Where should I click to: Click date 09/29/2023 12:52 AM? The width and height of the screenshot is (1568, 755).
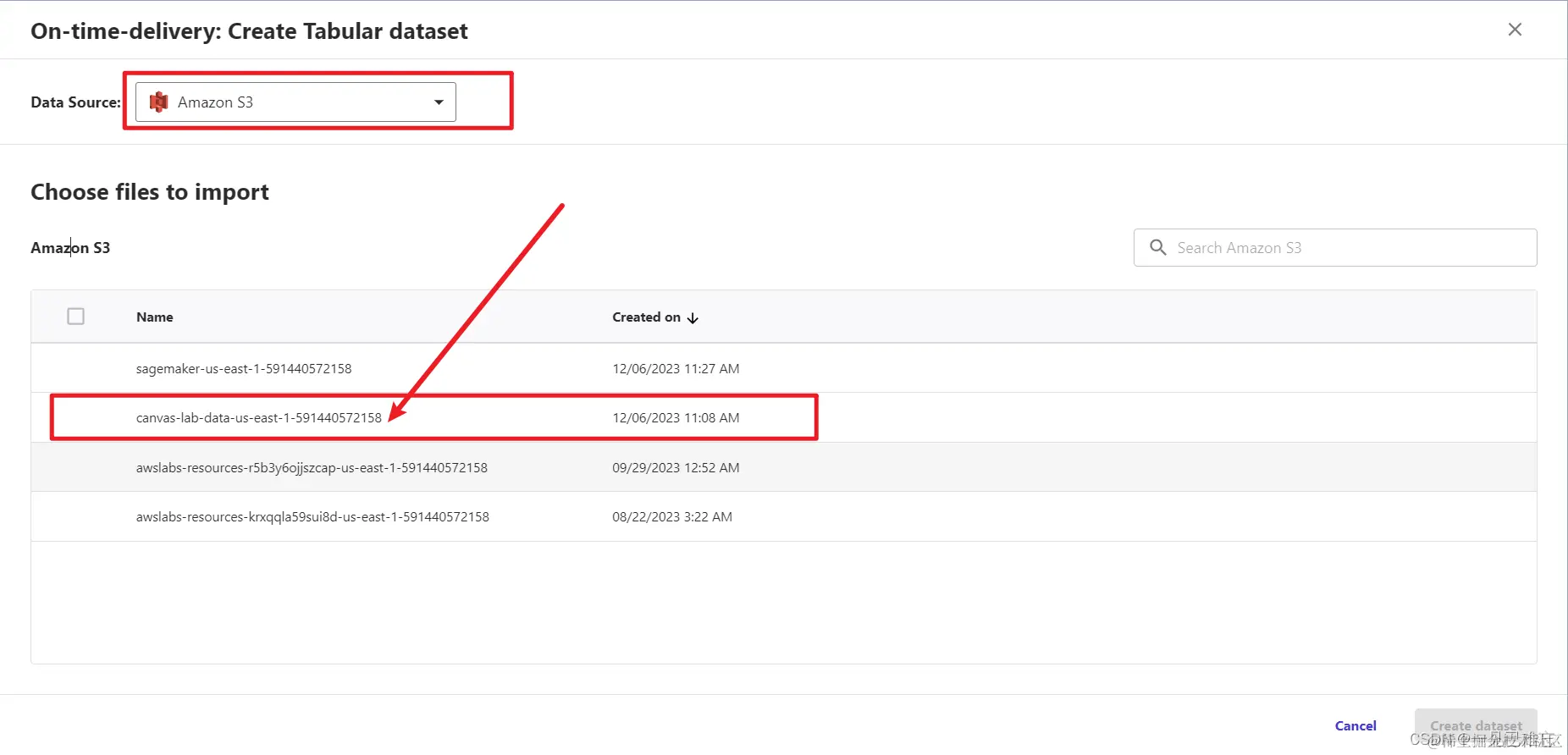[676, 468]
